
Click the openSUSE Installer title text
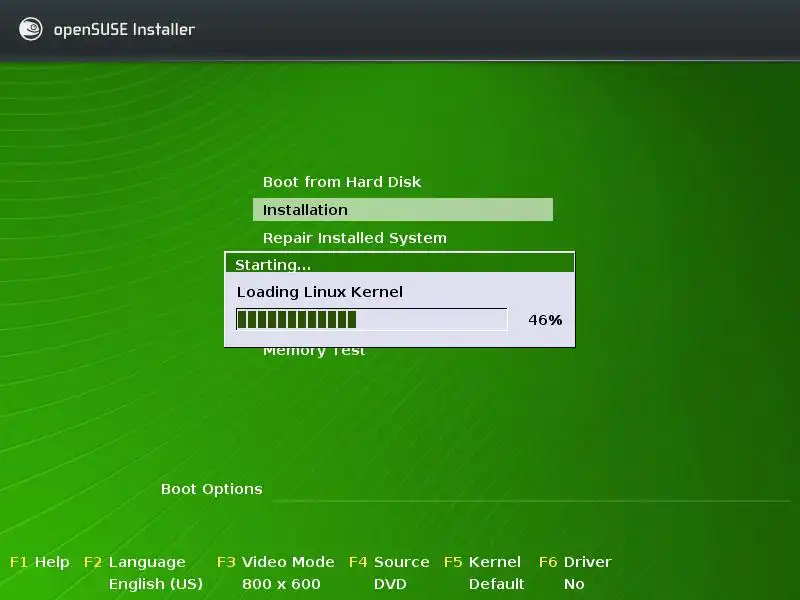[124, 30]
